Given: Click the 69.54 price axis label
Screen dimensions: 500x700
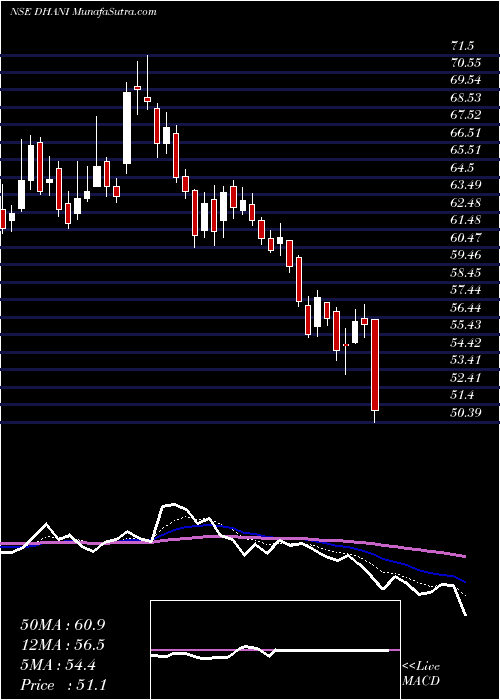Looking at the screenshot, I should [x=466, y=80].
